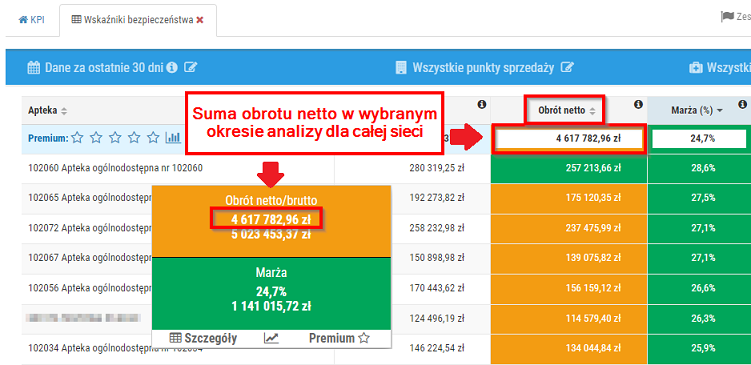
Task: Click the info icon above Obrót netto column
Action: click(638, 104)
